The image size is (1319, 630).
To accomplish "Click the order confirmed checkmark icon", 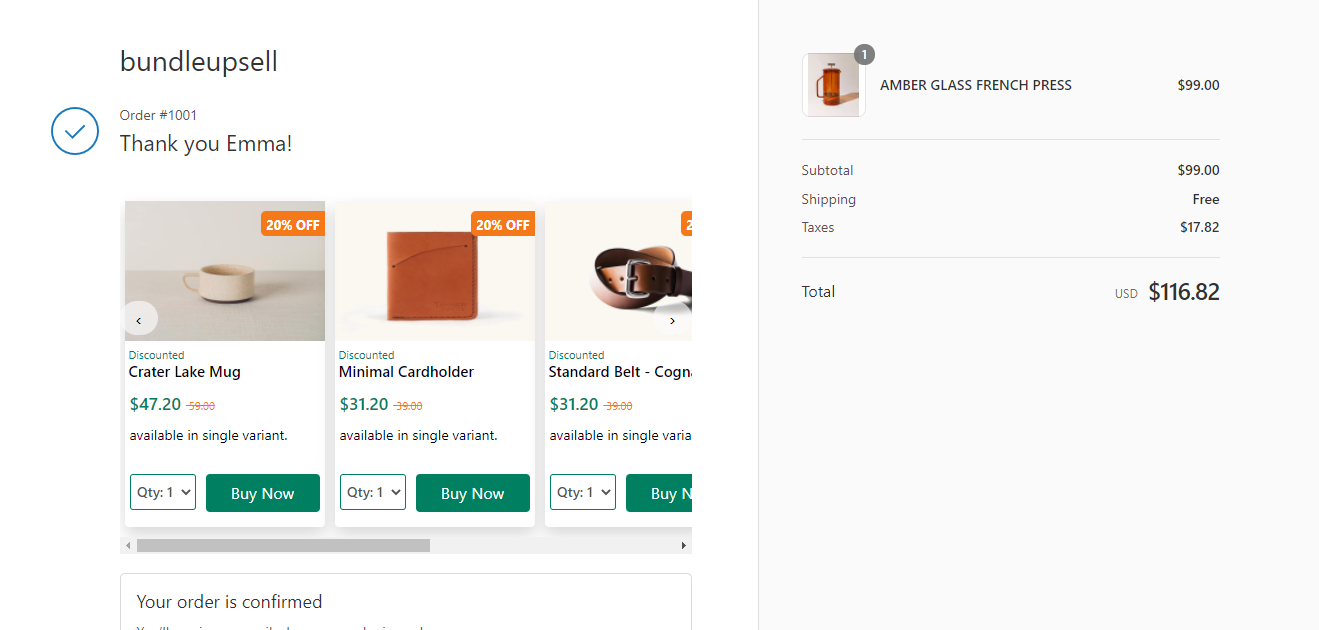I will (x=75, y=131).
